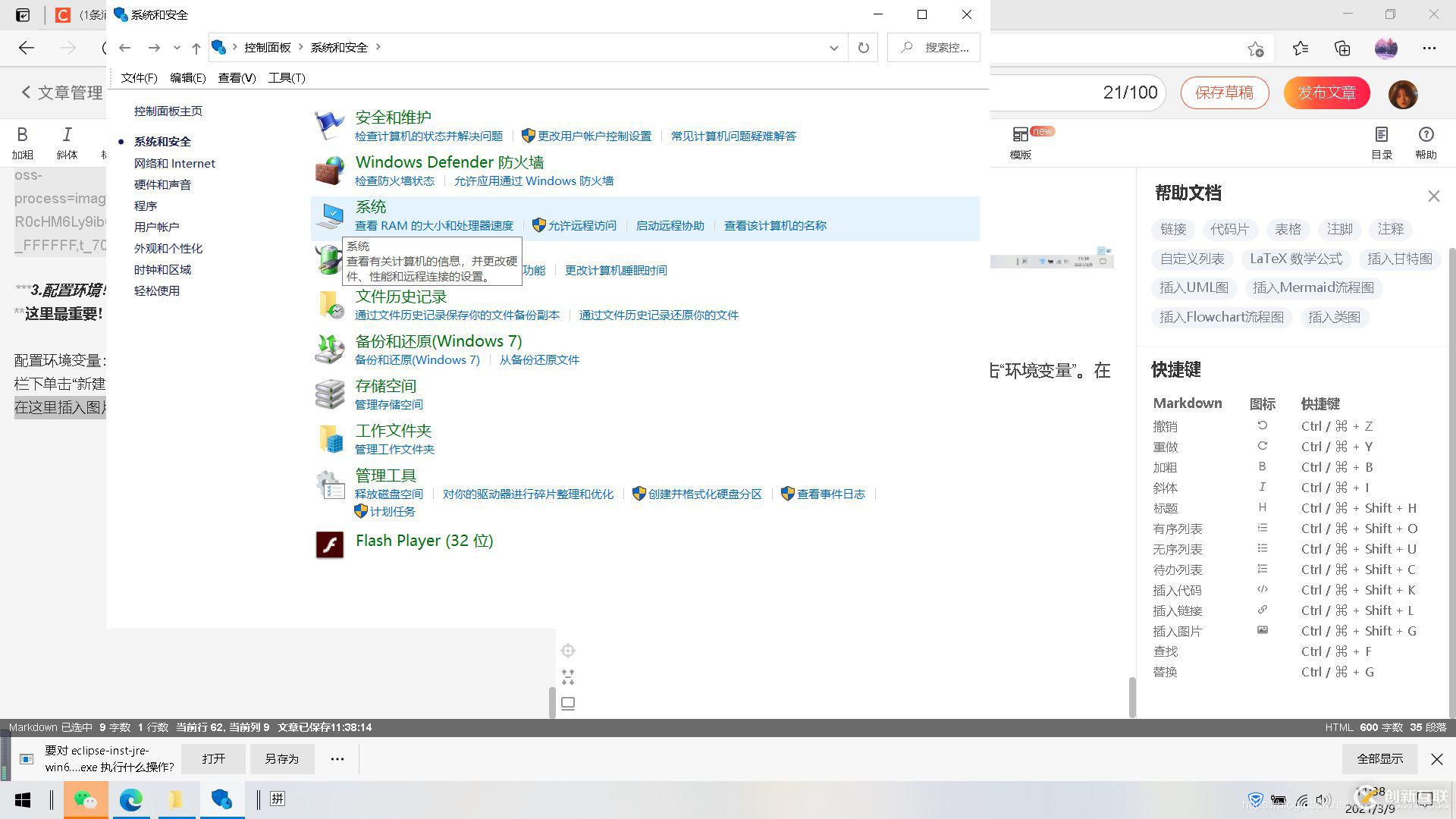Open WeChat from the taskbar
The width and height of the screenshot is (1456, 819).
click(x=86, y=799)
